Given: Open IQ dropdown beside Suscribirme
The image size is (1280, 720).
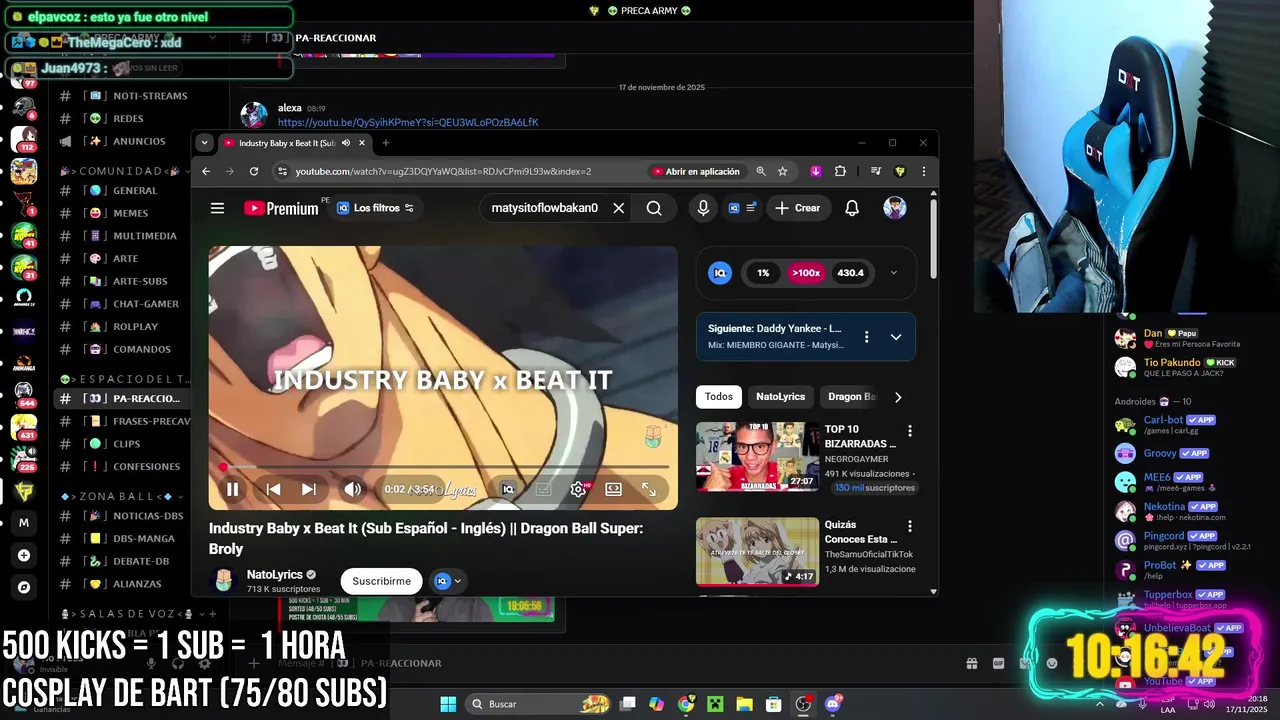Looking at the screenshot, I should [448, 581].
